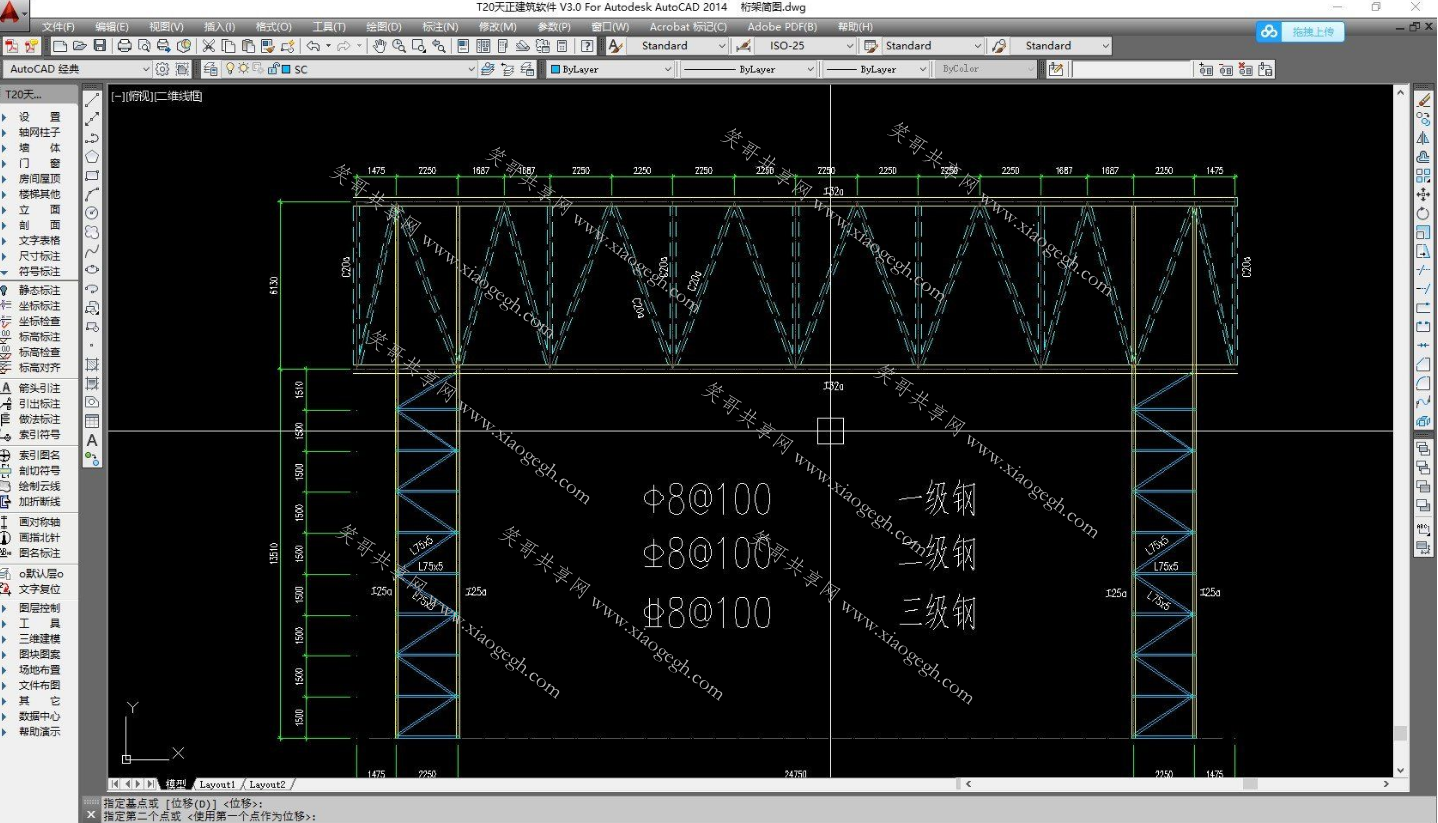Select the Rectangle draw tool
Image resolution: width=1438 pixels, height=823 pixels.
92,176
